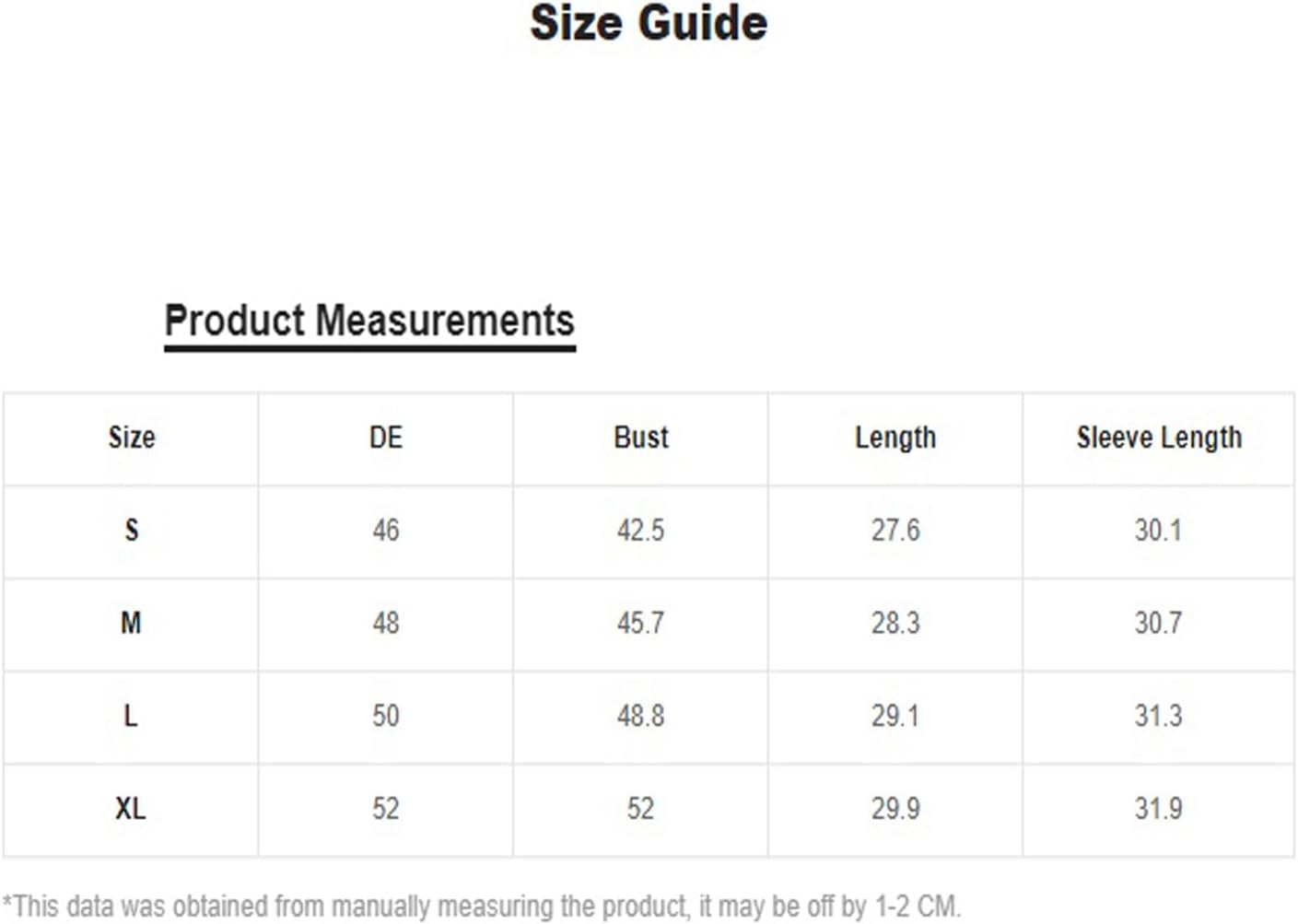Click bust value 48.8 for size L
Image resolution: width=1298 pixels, height=924 pixels.
coord(641,716)
